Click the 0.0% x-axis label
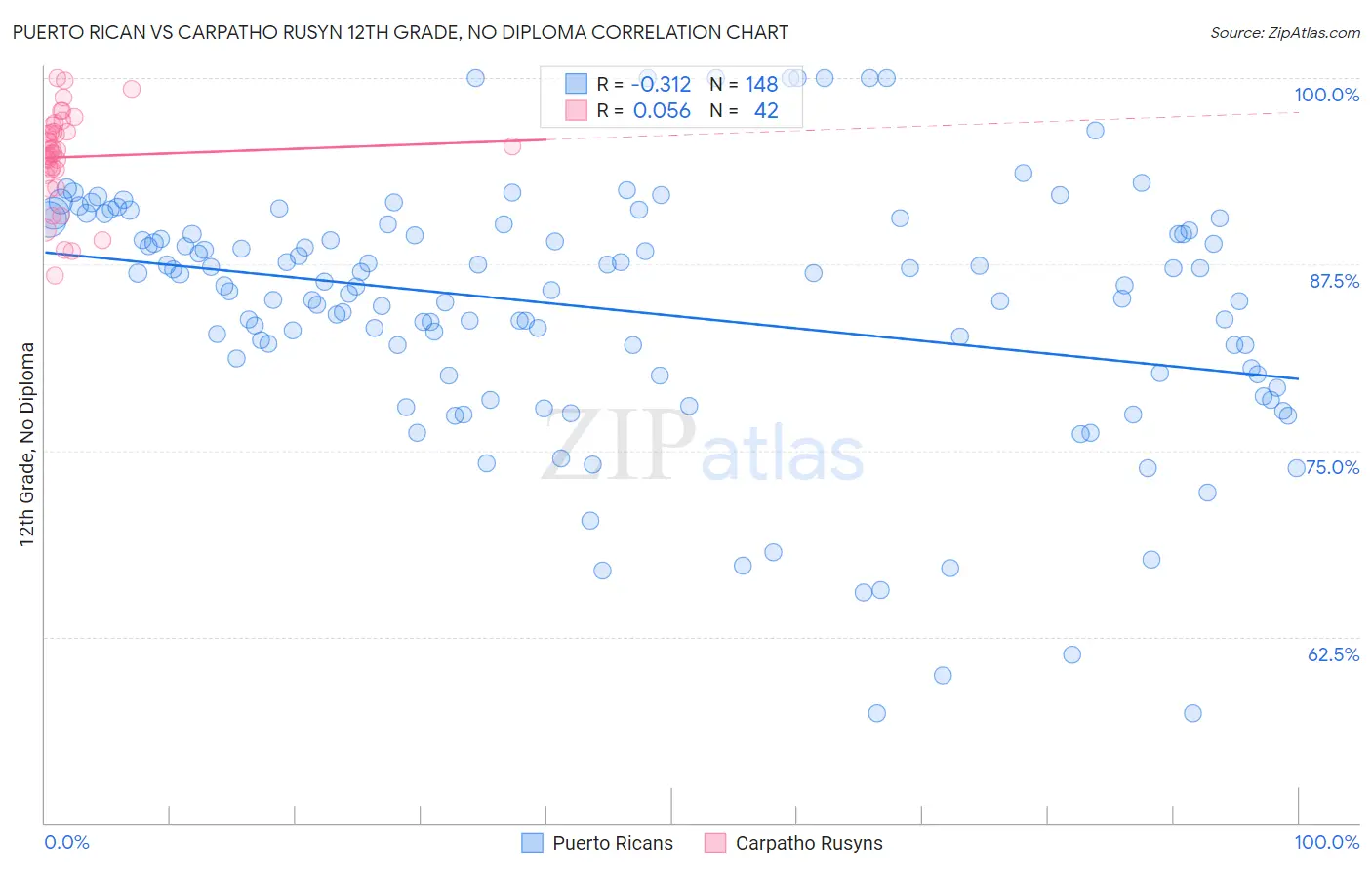The image size is (1372, 870). pos(66,842)
